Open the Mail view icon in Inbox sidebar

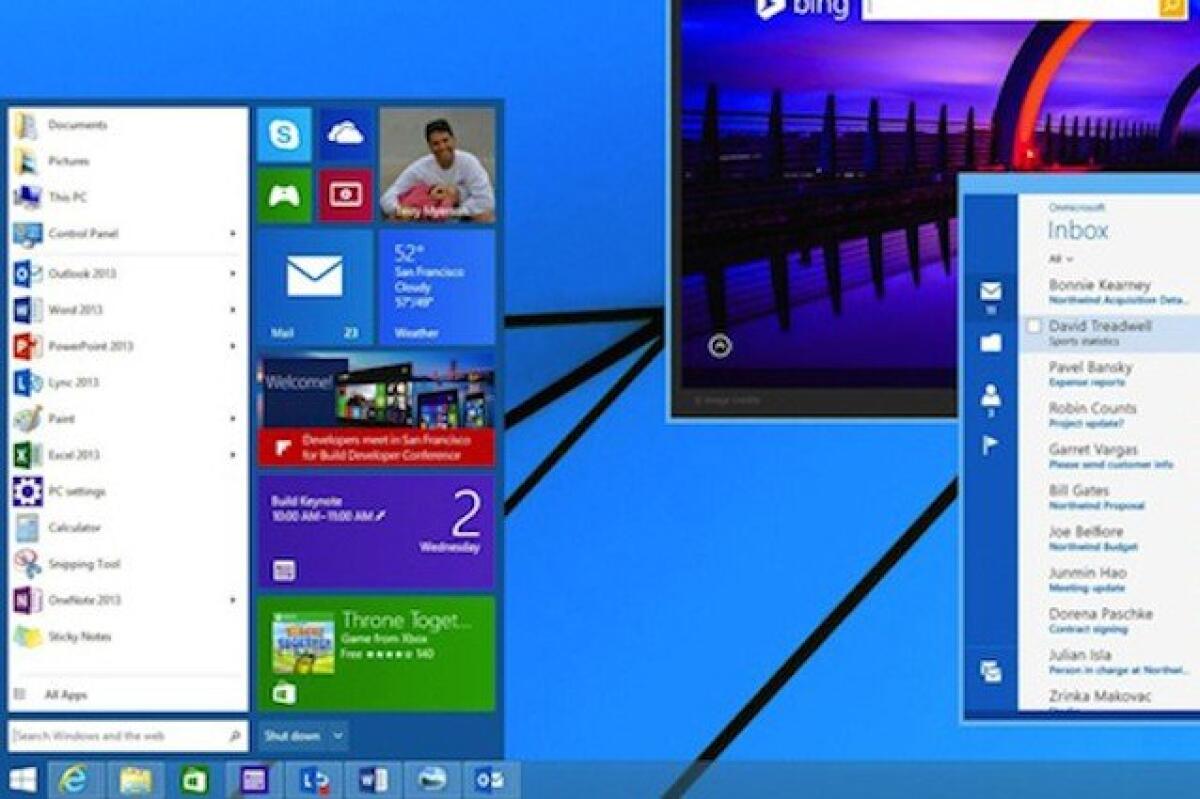click(x=990, y=290)
